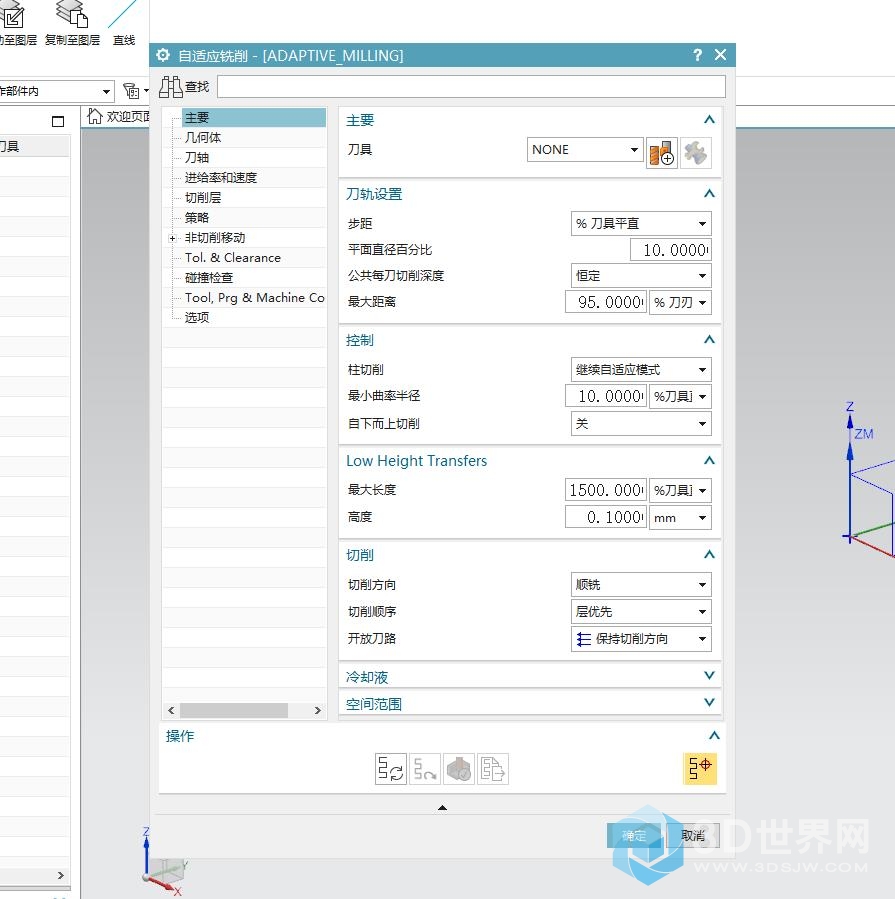Open the 自下而上切削 dropdown
The width and height of the screenshot is (895, 899).
[x=640, y=424]
